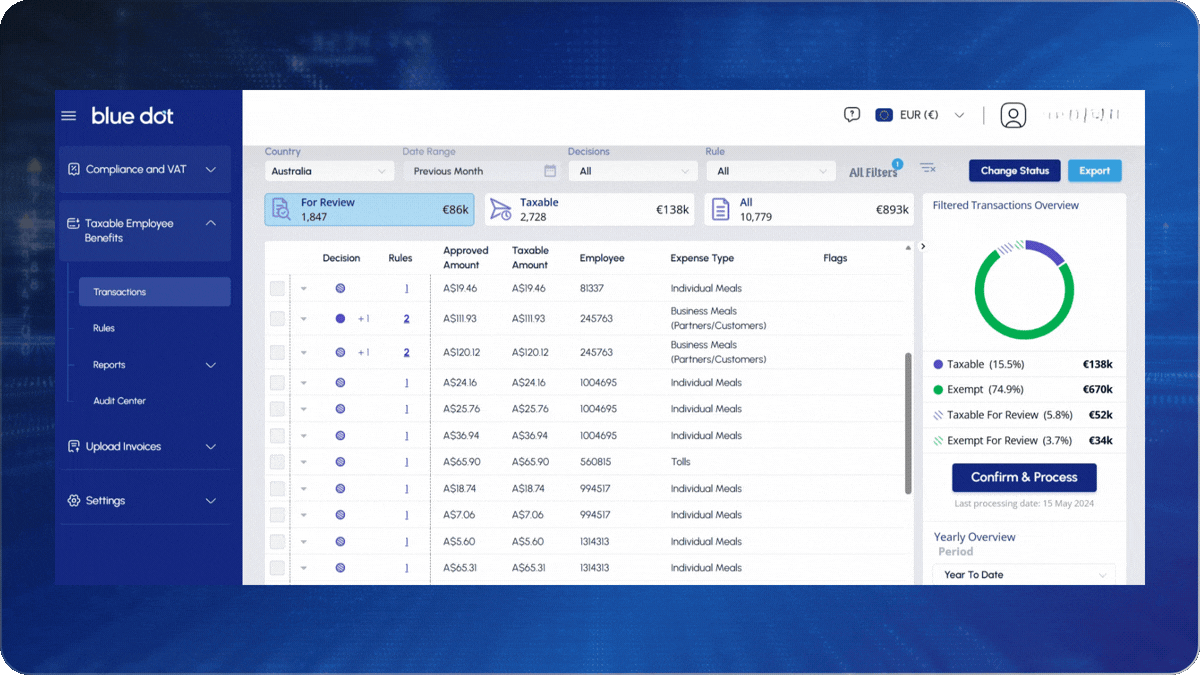Click the decision icon for the A$19.46 row
The width and height of the screenshot is (1200, 675).
(x=340, y=289)
